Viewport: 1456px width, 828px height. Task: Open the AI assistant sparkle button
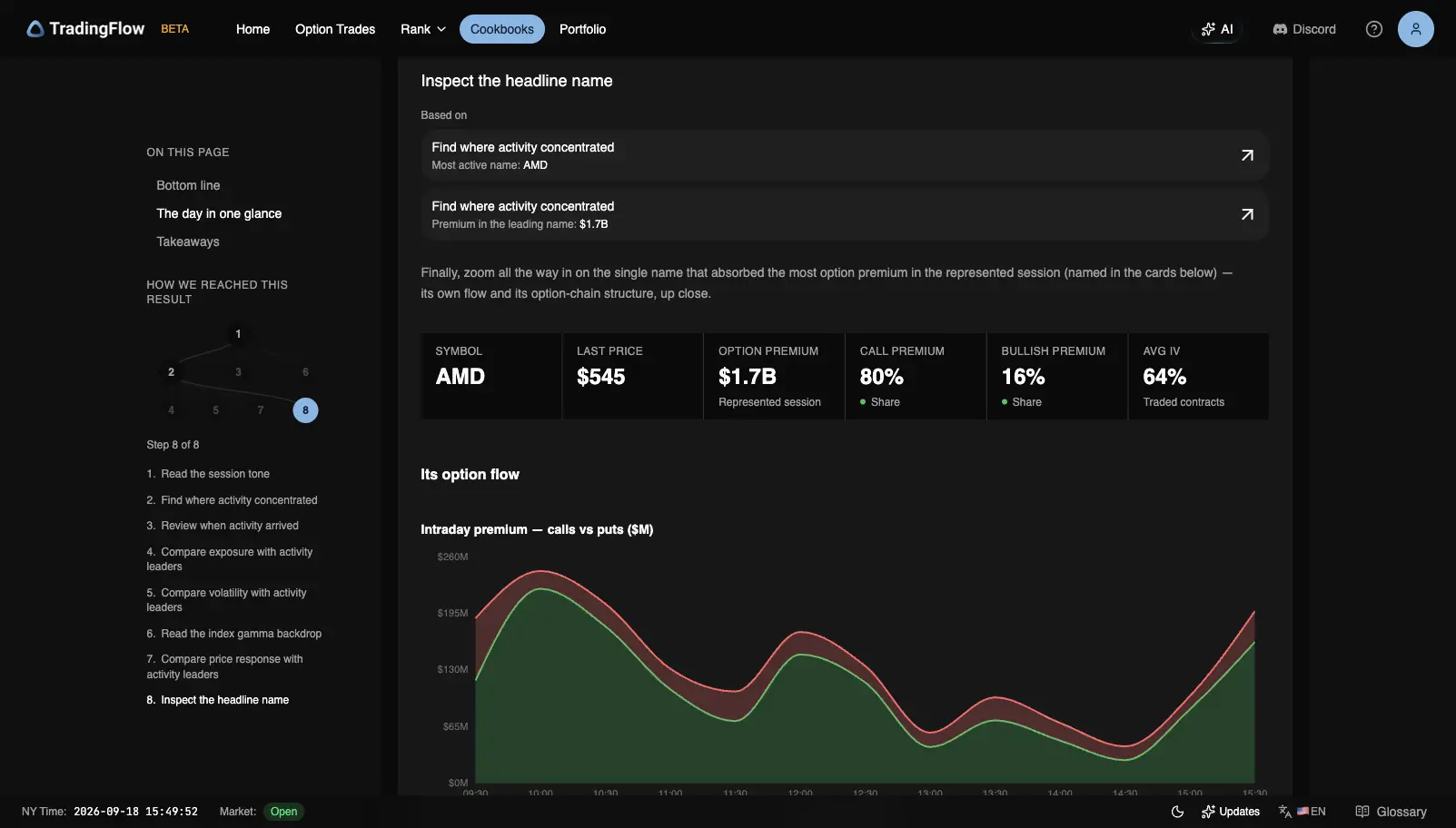[x=1217, y=29]
